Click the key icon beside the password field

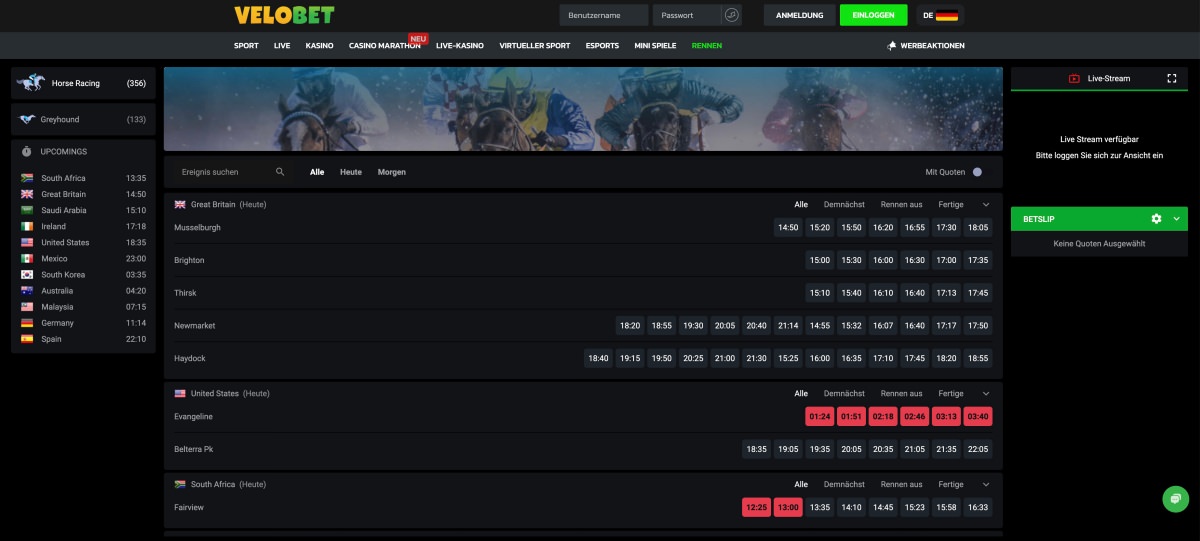[x=732, y=15]
